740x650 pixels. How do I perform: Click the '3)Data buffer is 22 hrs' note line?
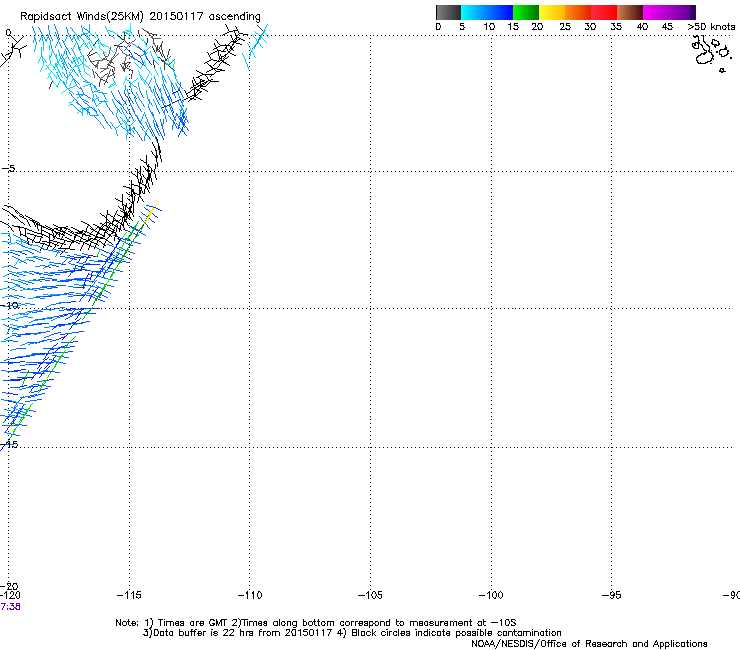352,633
